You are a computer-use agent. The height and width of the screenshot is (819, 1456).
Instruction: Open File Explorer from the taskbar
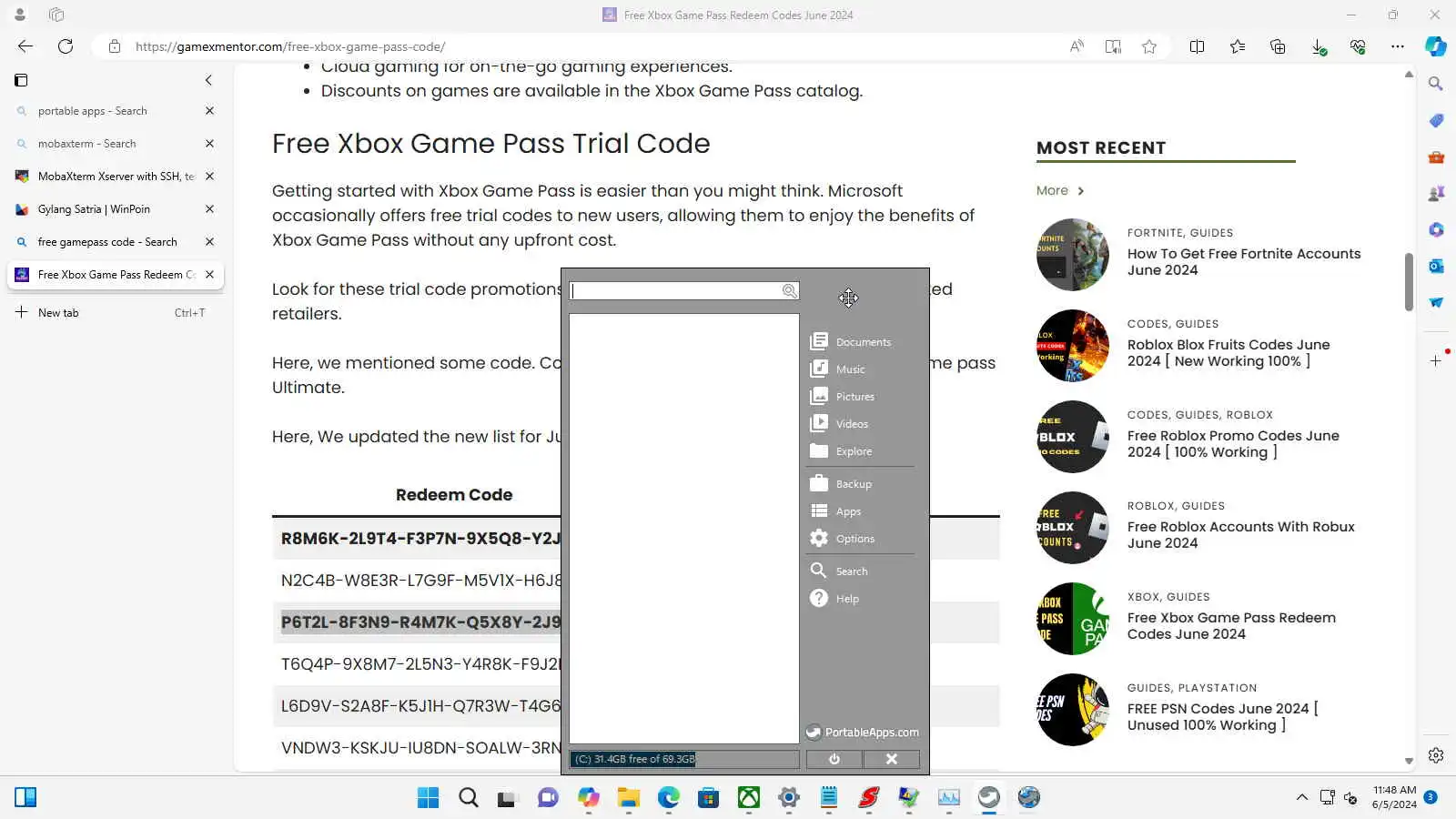(629, 798)
